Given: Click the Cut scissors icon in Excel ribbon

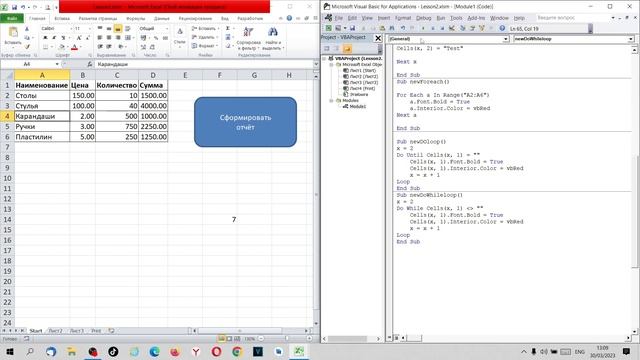Looking at the screenshot, I should 27,29.
